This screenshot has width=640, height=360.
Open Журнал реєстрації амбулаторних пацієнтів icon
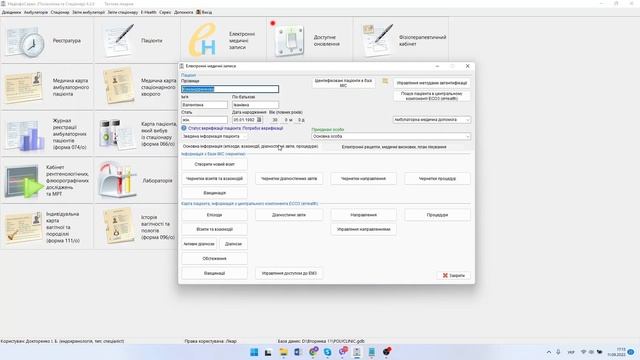click(x=24, y=134)
